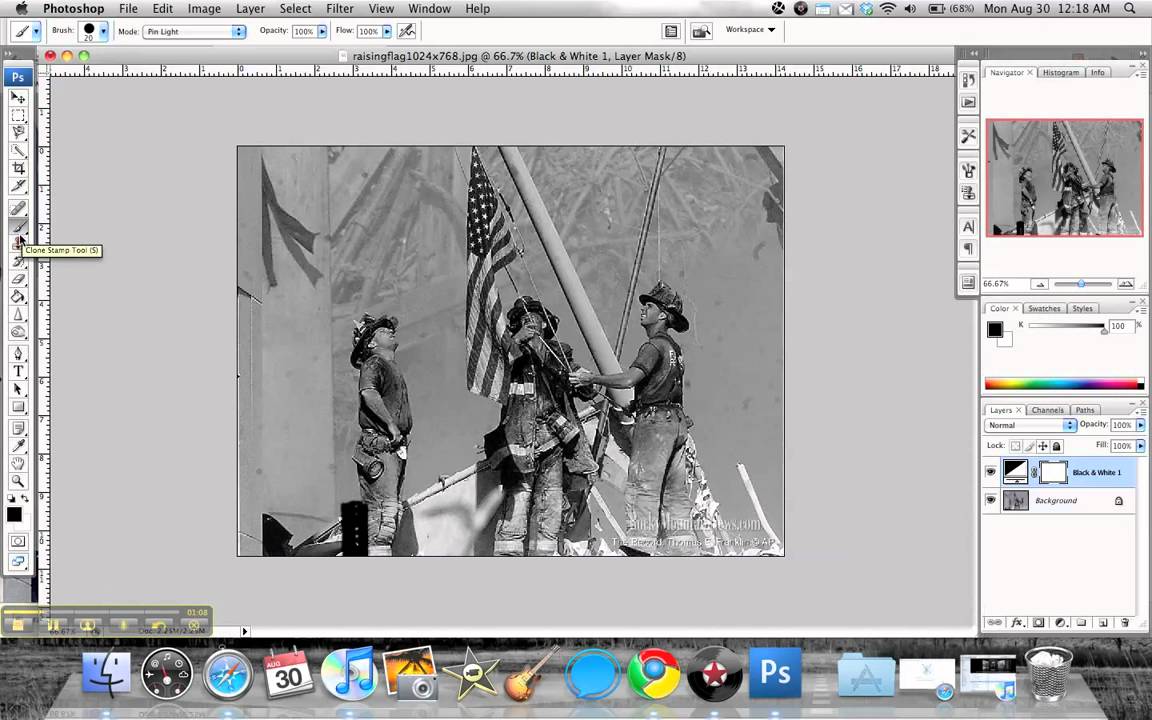The width and height of the screenshot is (1152, 720).
Task: Select the Pen tool
Action: (x=18, y=353)
